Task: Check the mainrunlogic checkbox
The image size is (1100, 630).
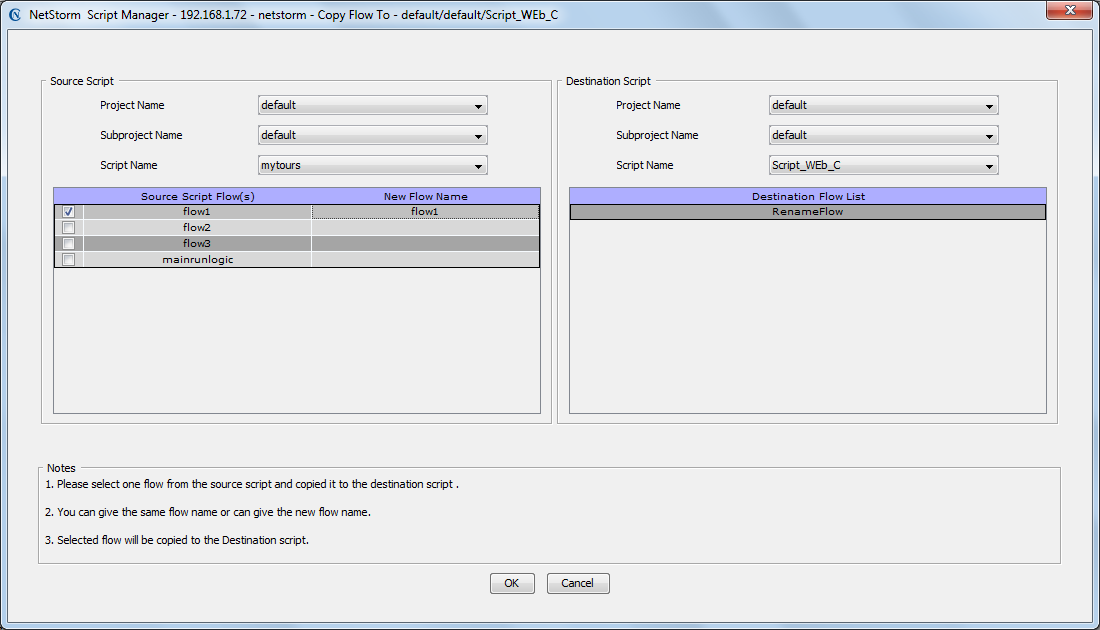Action: coord(69,260)
